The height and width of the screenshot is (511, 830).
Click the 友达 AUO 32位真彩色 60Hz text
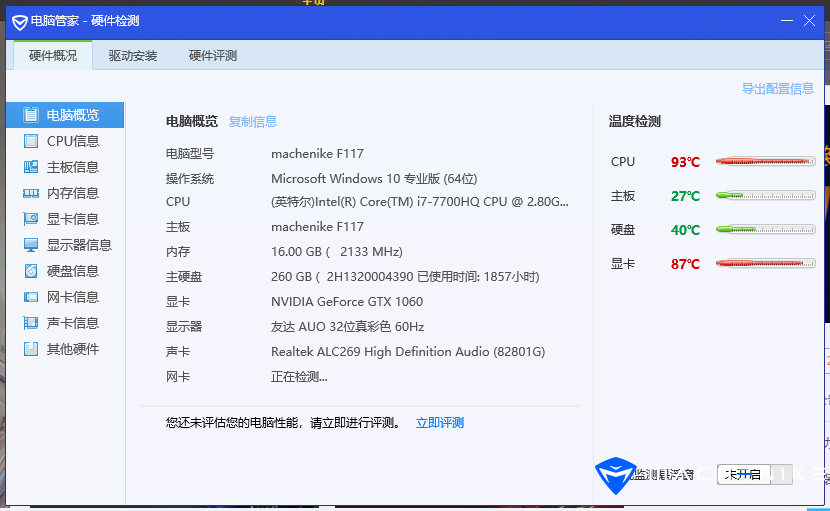[348, 326]
